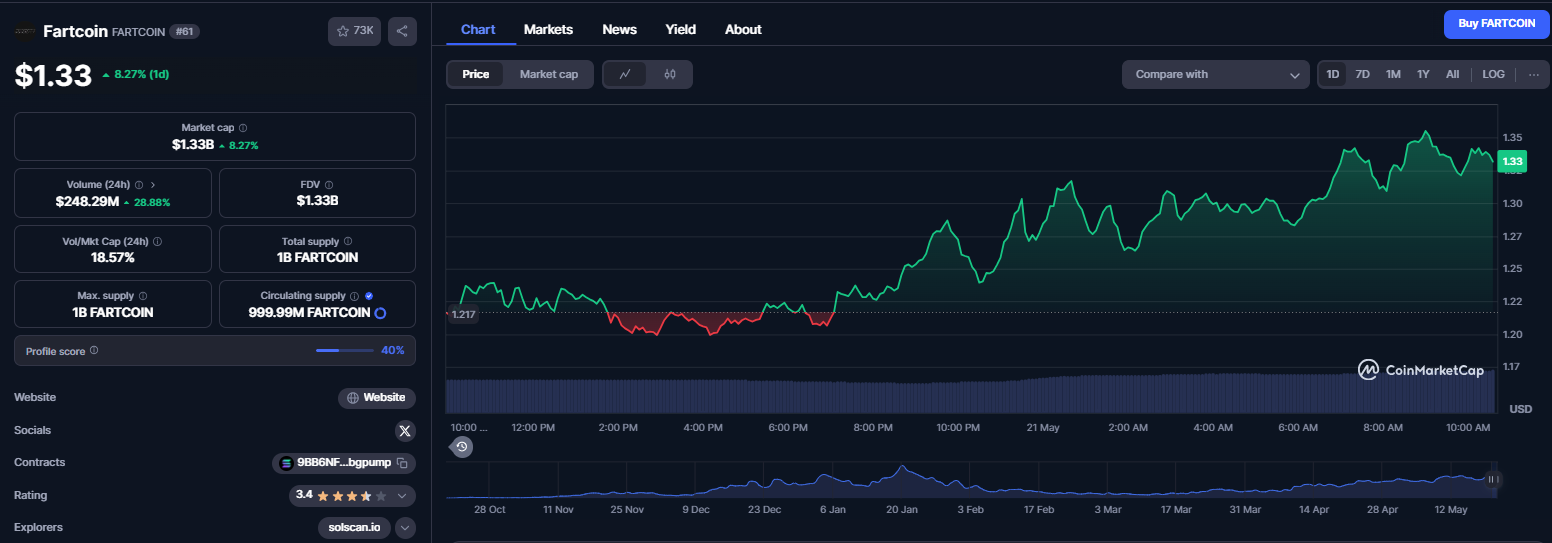Click the bottom historical range slider chart

click(x=970, y=481)
